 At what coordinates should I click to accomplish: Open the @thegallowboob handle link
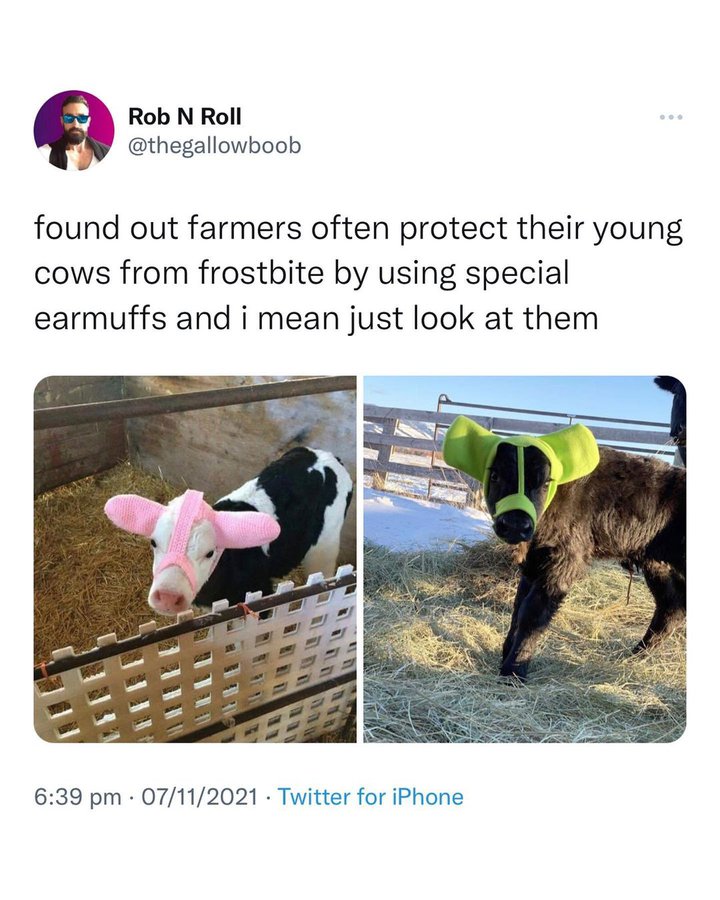(x=215, y=146)
